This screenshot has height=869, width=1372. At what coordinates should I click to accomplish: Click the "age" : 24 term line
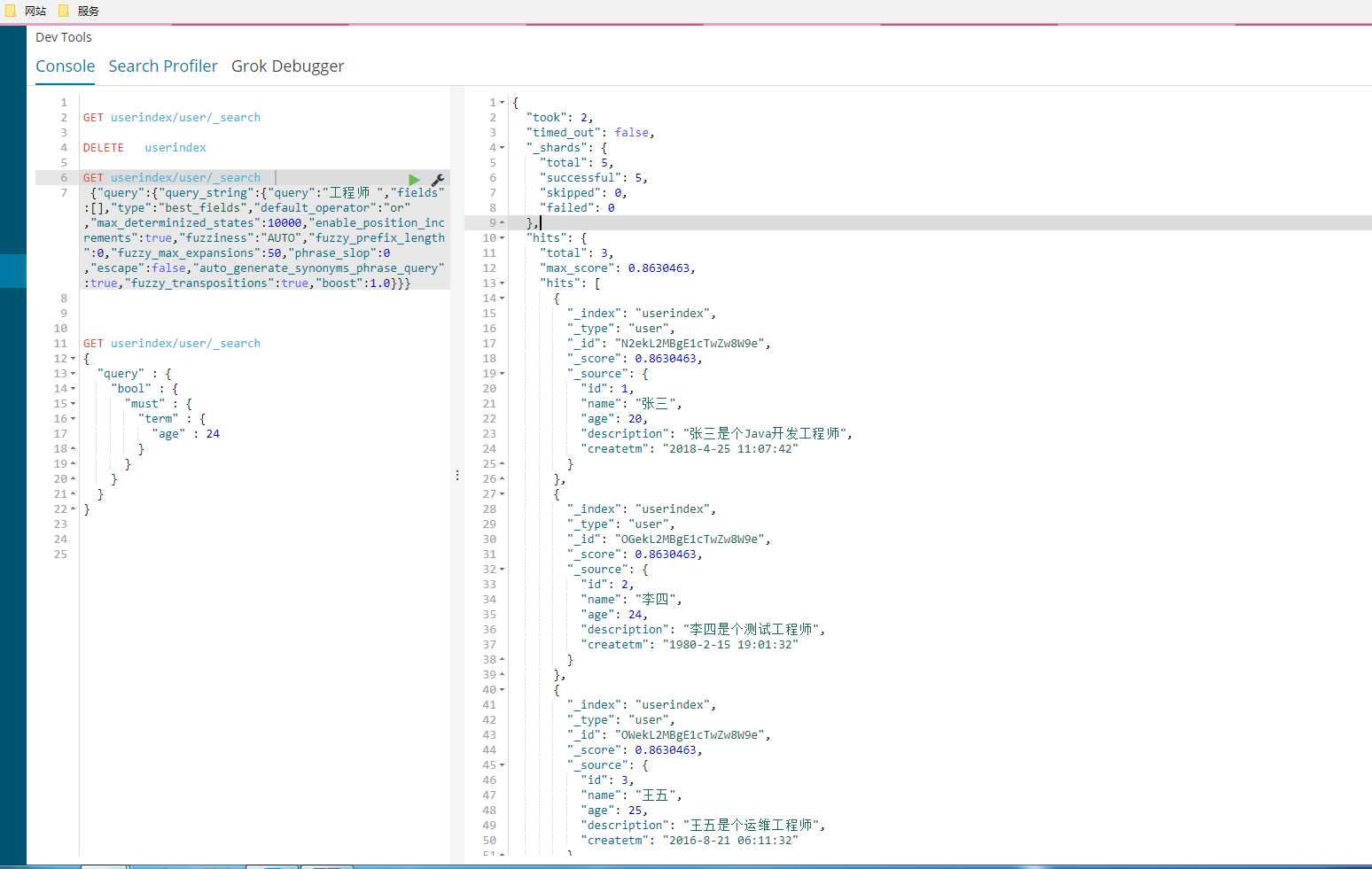point(186,434)
